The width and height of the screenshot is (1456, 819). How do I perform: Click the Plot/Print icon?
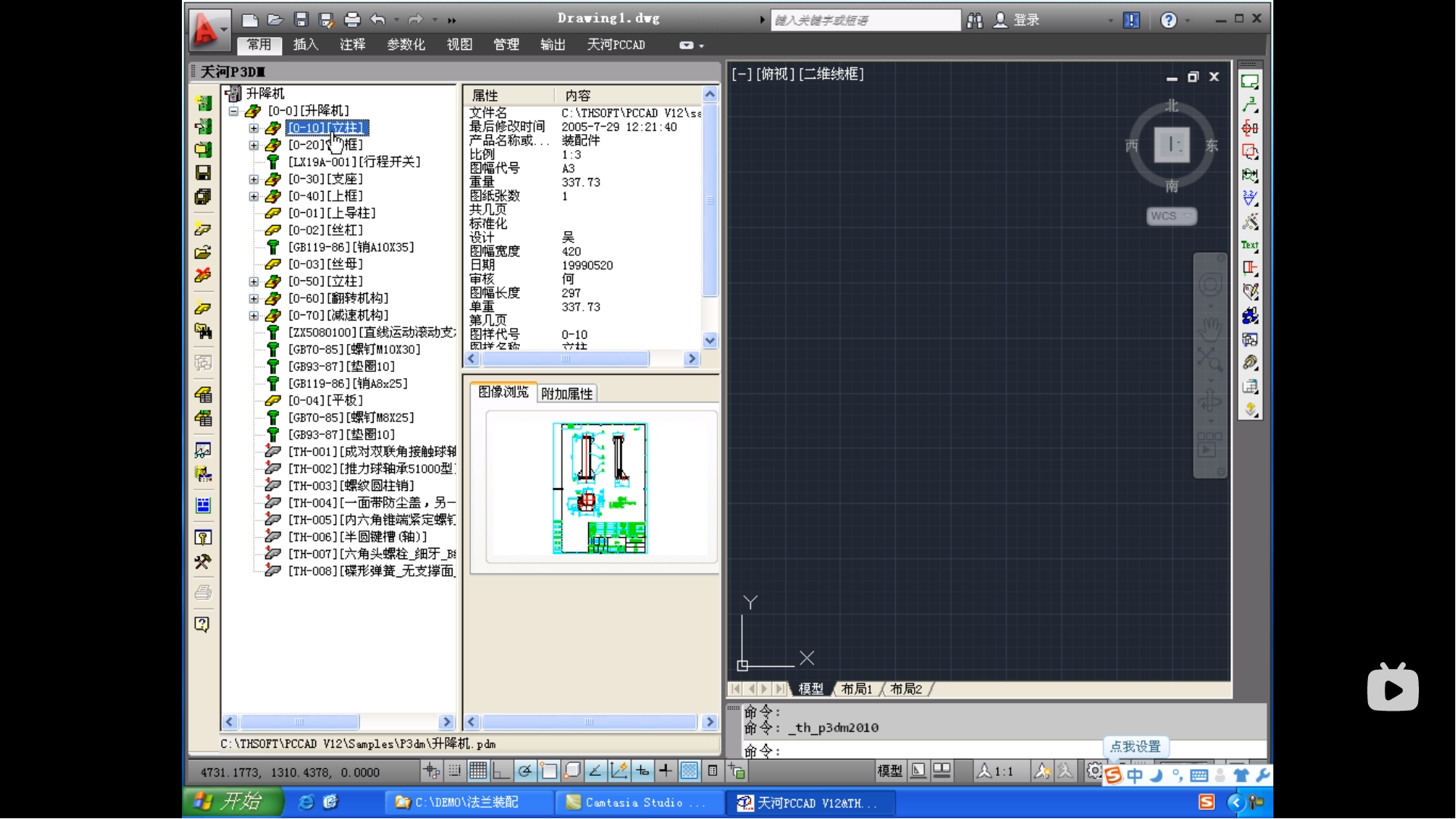[352, 20]
